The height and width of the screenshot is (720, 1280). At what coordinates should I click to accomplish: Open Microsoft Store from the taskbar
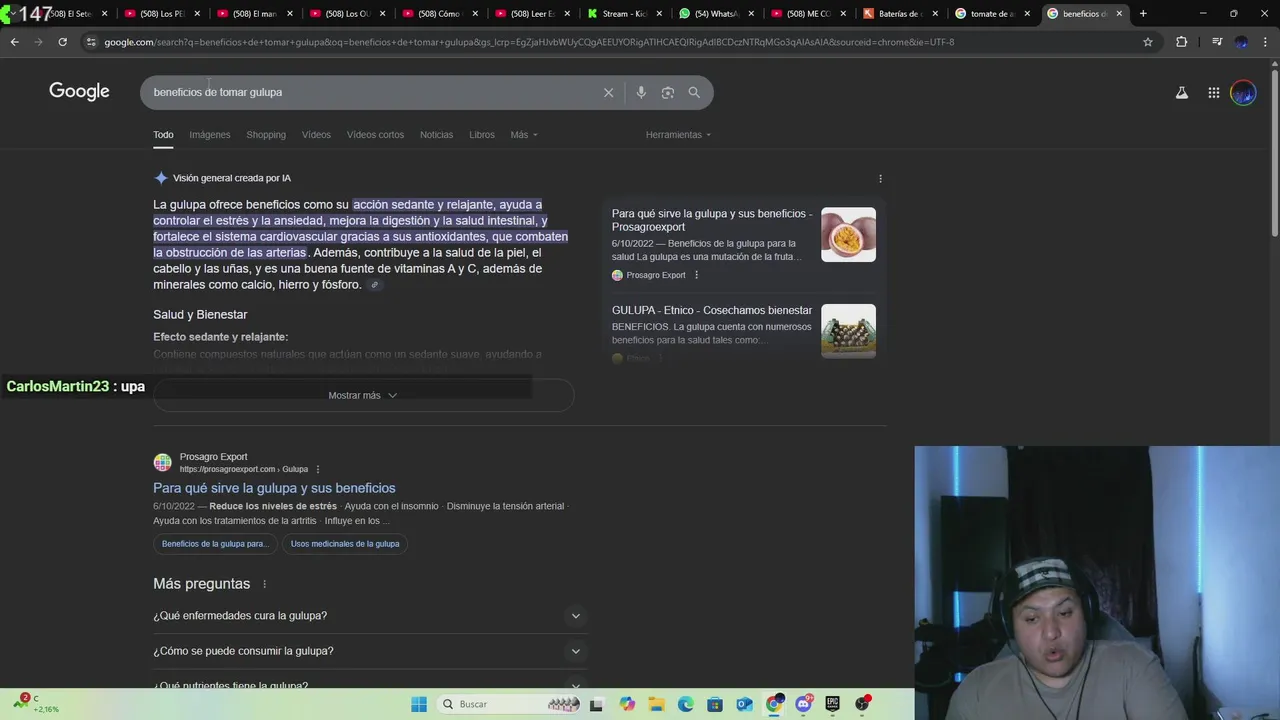coord(715,704)
